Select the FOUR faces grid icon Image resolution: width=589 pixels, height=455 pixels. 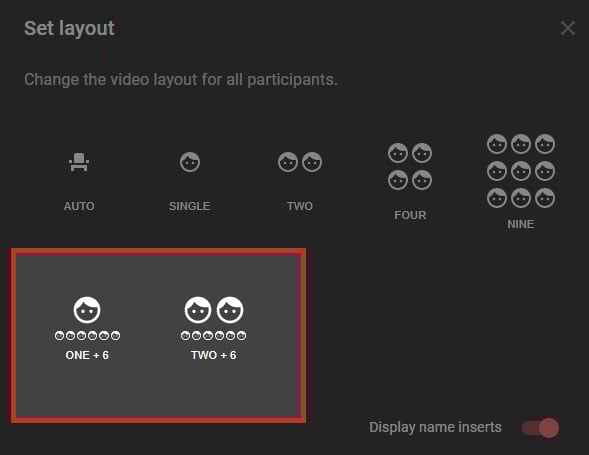click(410, 166)
